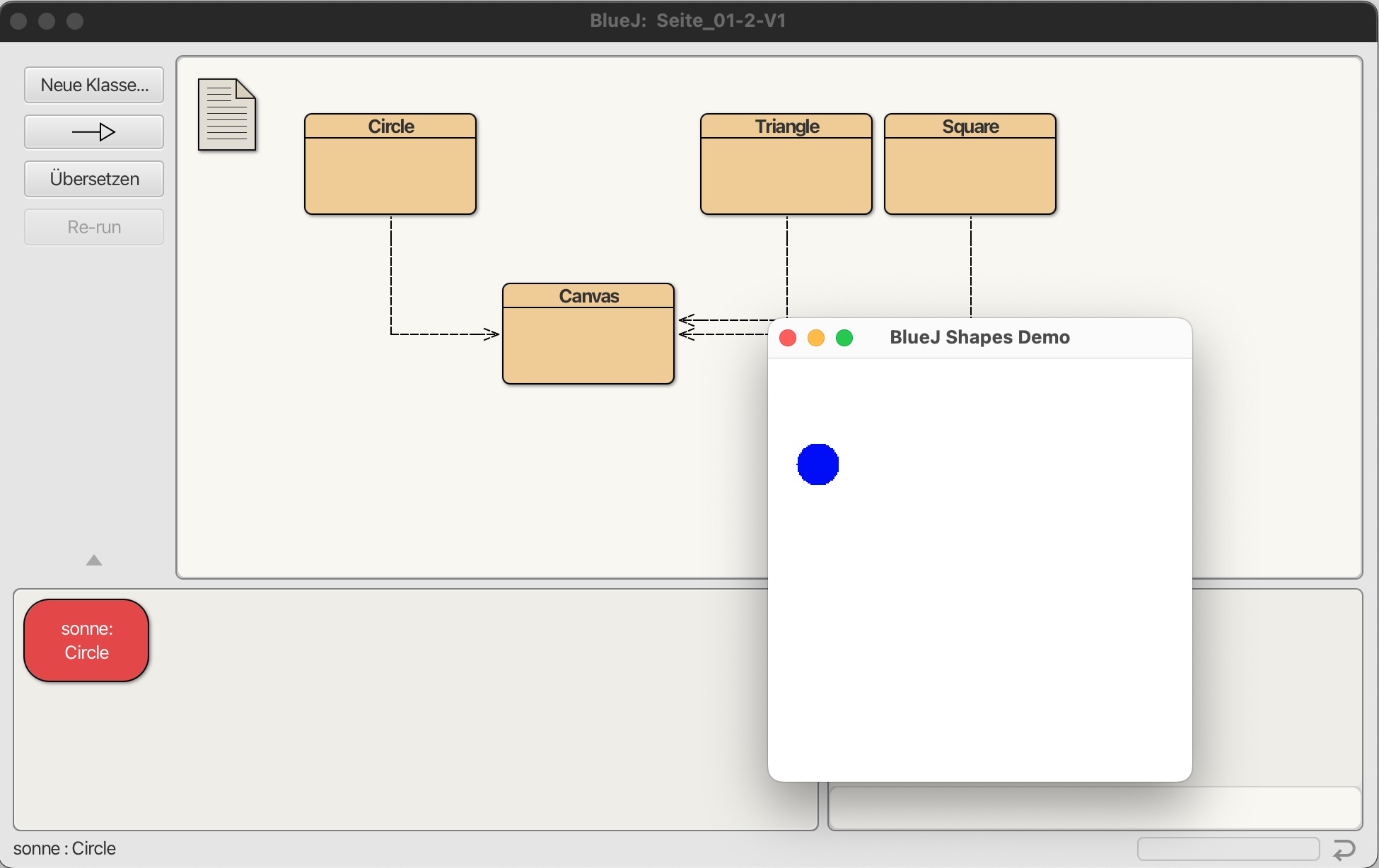Image resolution: width=1379 pixels, height=868 pixels.
Task: Click the BlueJ Shapes Demo title bar
Action: coord(979,338)
